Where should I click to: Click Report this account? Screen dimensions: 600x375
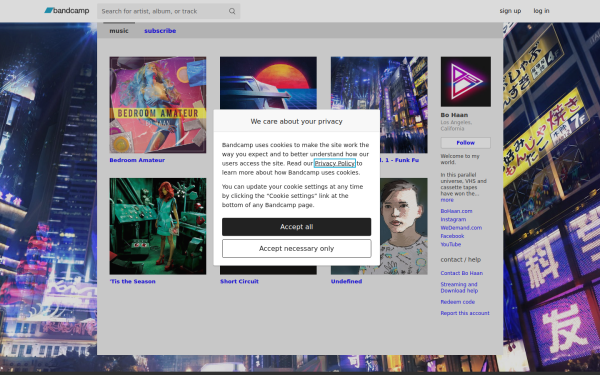click(x=465, y=313)
